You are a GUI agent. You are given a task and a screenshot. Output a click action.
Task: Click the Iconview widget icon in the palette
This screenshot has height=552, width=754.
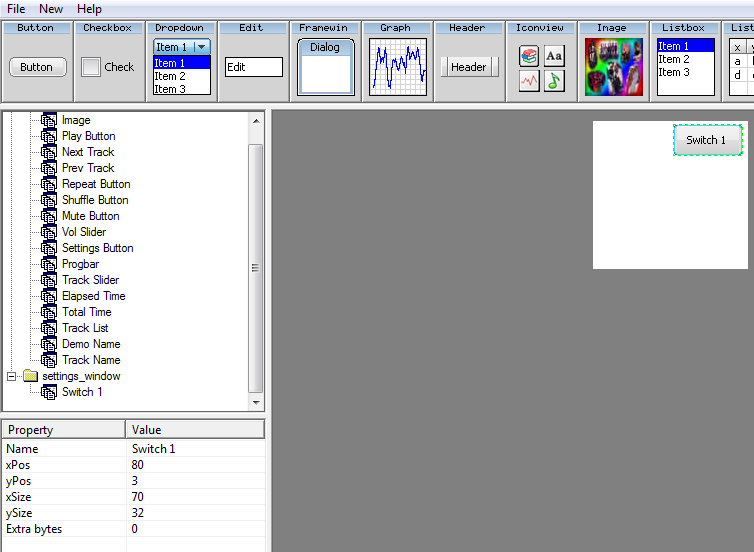click(541, 68)
